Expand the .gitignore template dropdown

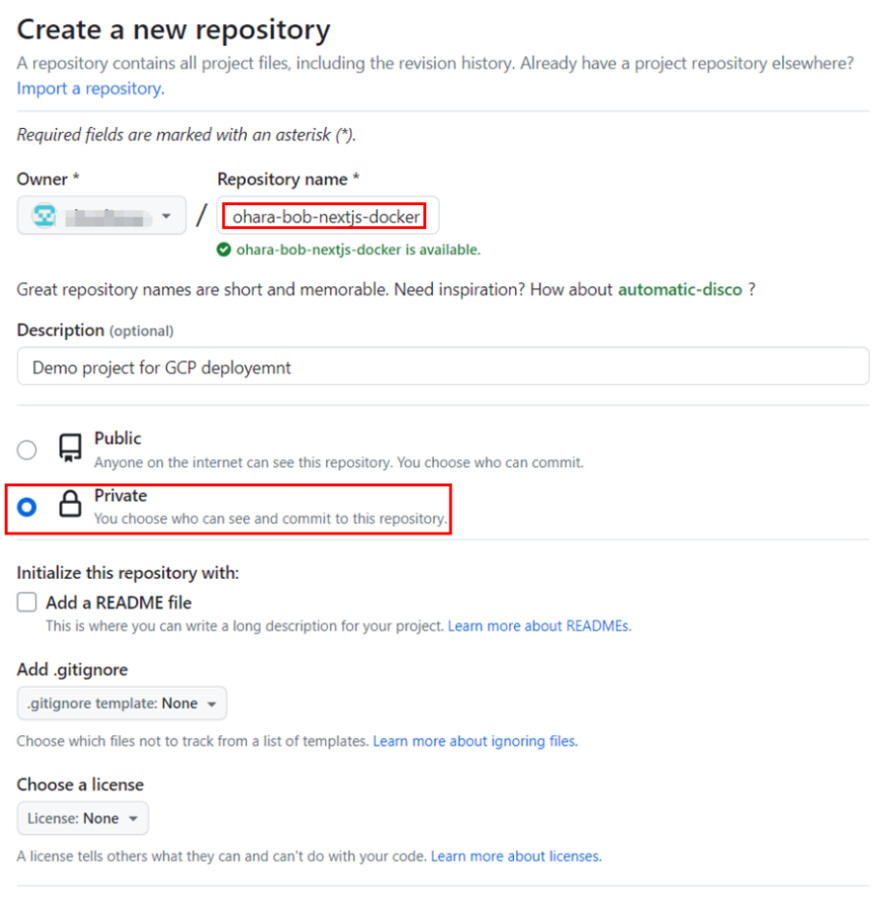(122, 703)
